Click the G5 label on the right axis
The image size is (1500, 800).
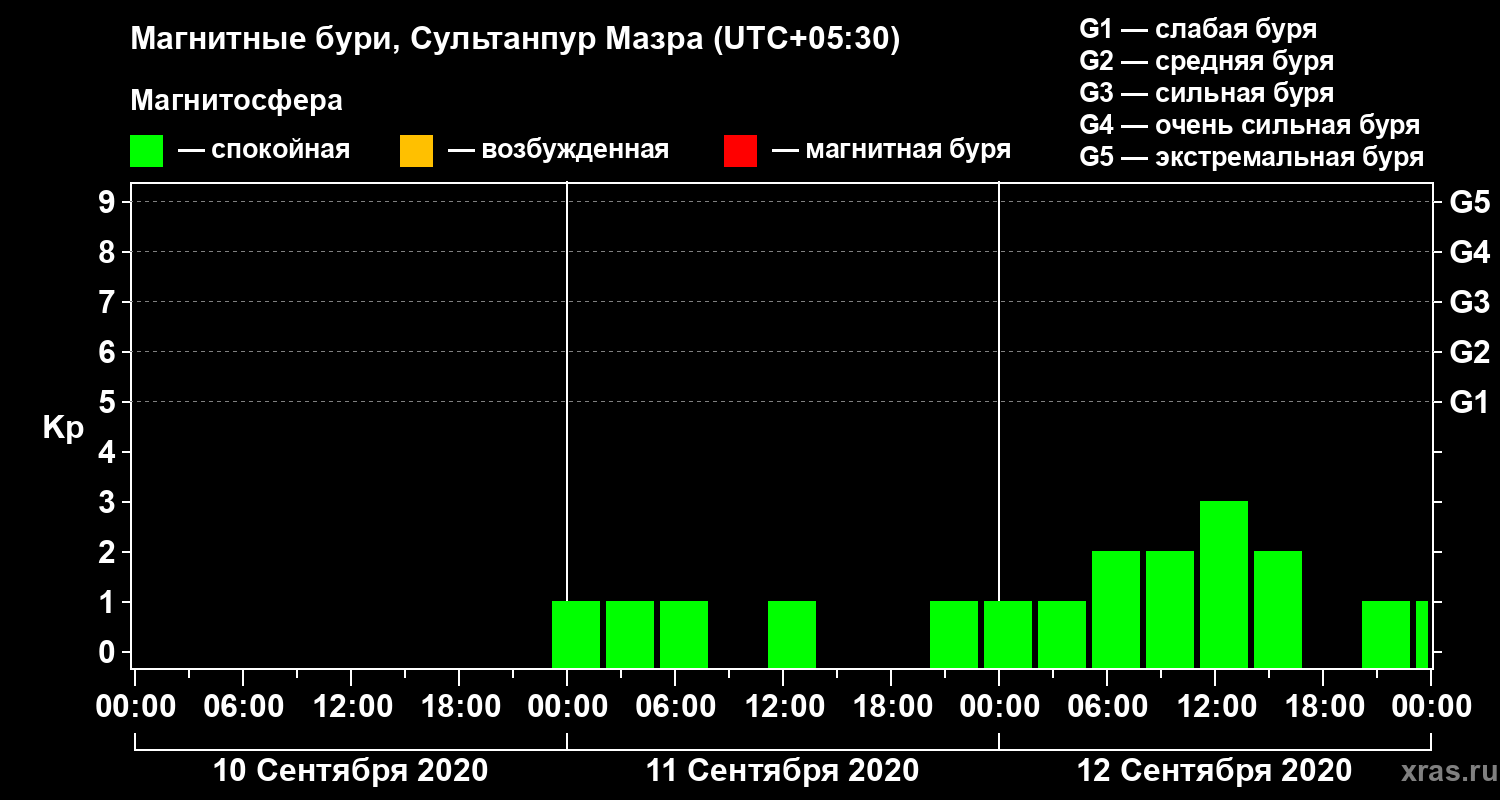pos(1469,202)
